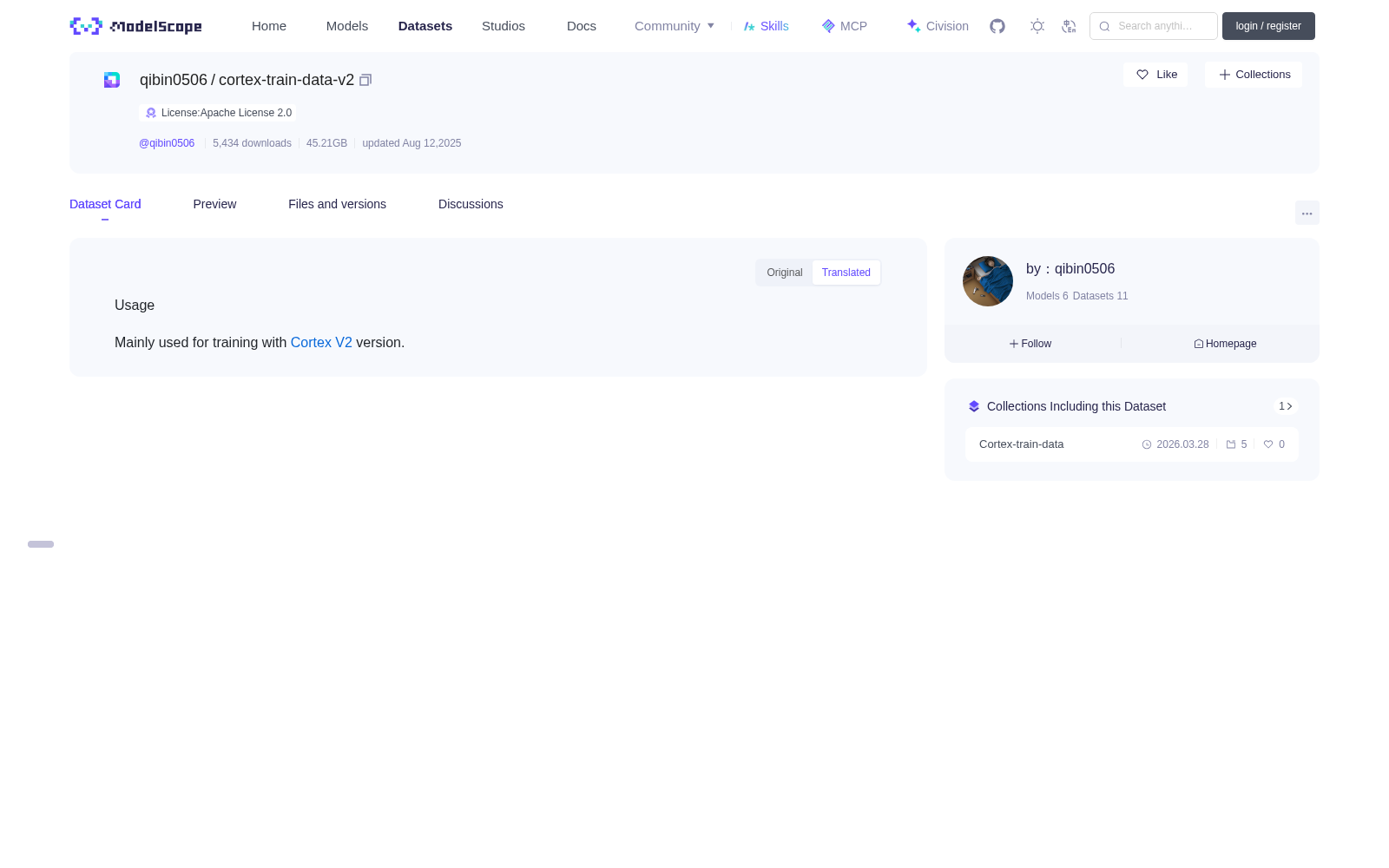The width and height of the screenshot is (1389, 868).
Task: Switch to the Dataset Card tab
Action: click(105, 204)
